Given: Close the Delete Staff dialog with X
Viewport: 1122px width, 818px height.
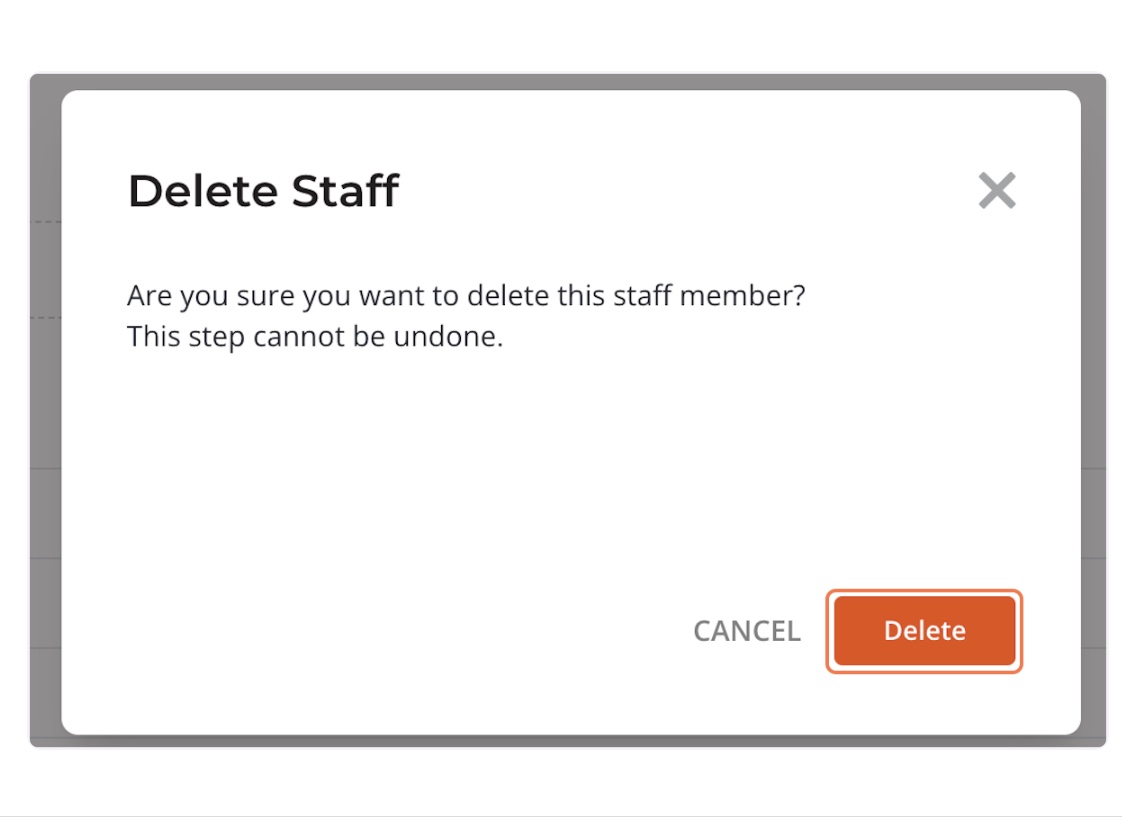Looking at the screenshot, I should [997, 190].
